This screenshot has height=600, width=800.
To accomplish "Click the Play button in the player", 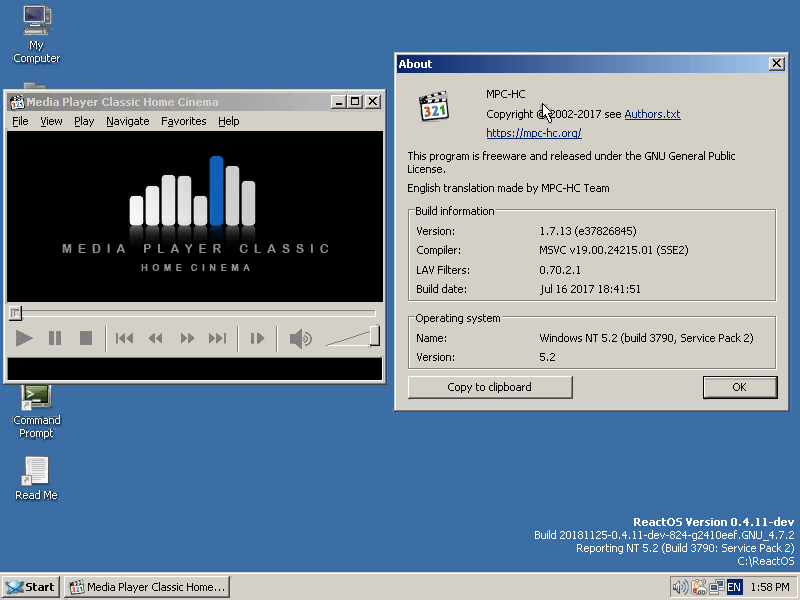I will pyautogui.click(x=24, y=338).
